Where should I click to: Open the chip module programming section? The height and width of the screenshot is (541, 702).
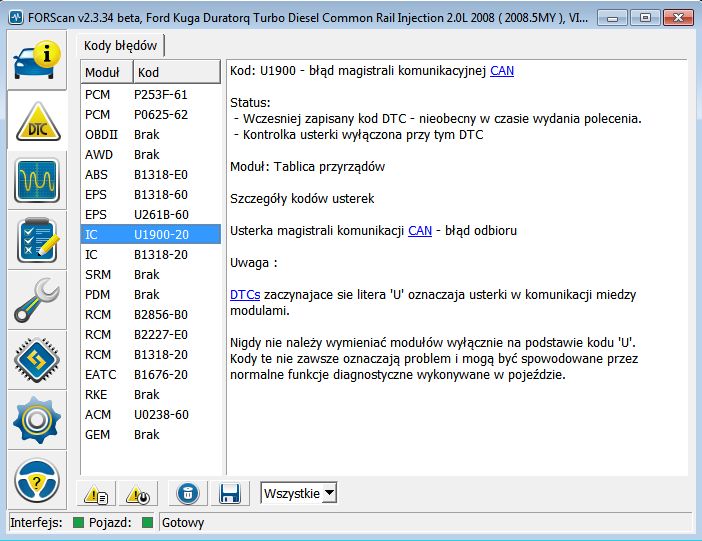37,361
